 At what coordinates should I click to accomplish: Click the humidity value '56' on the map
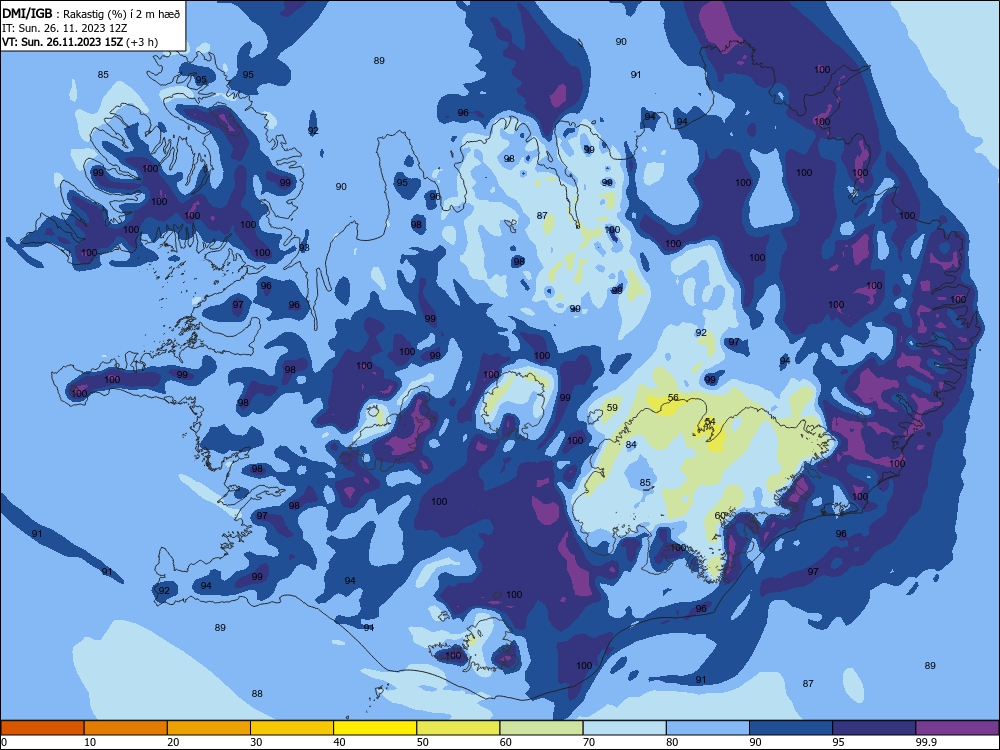673,397
